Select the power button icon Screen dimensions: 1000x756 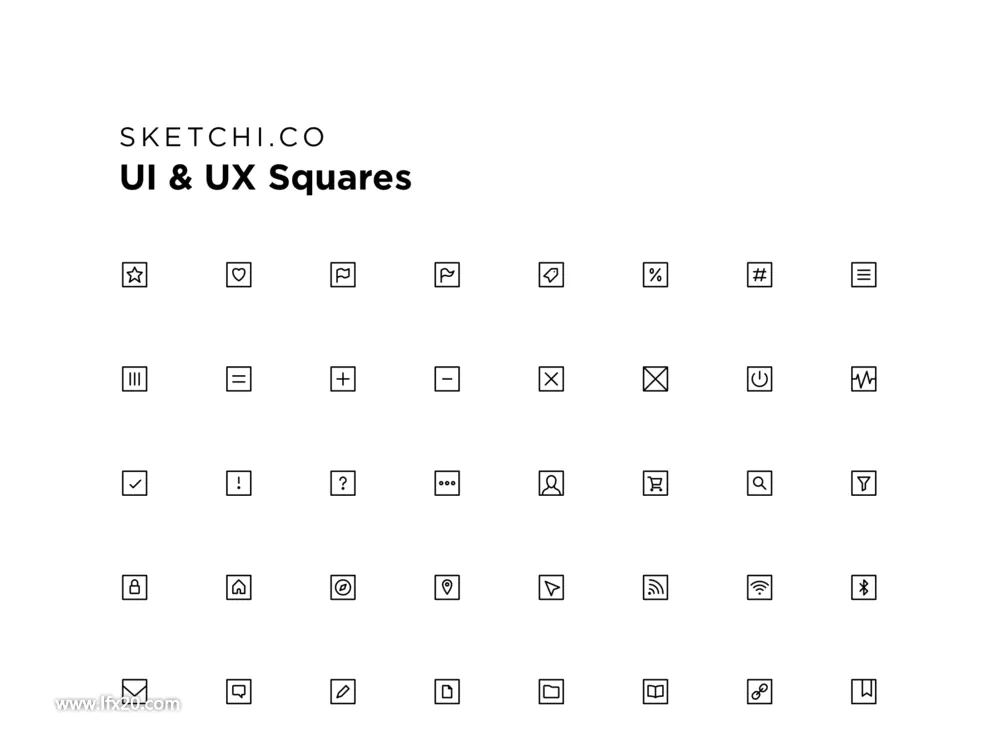pos(760,379)
